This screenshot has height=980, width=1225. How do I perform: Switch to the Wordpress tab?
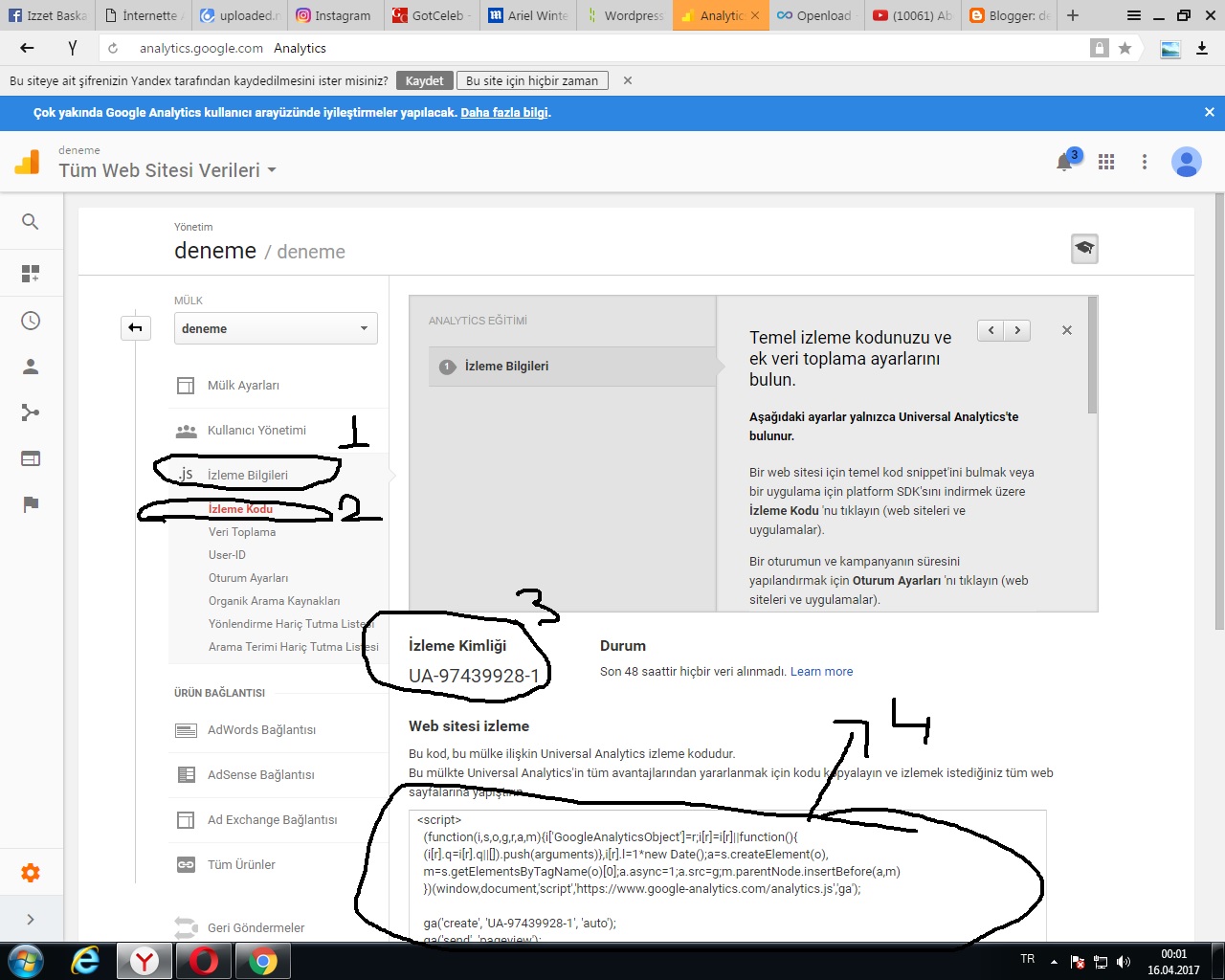[x=624, y=15]
